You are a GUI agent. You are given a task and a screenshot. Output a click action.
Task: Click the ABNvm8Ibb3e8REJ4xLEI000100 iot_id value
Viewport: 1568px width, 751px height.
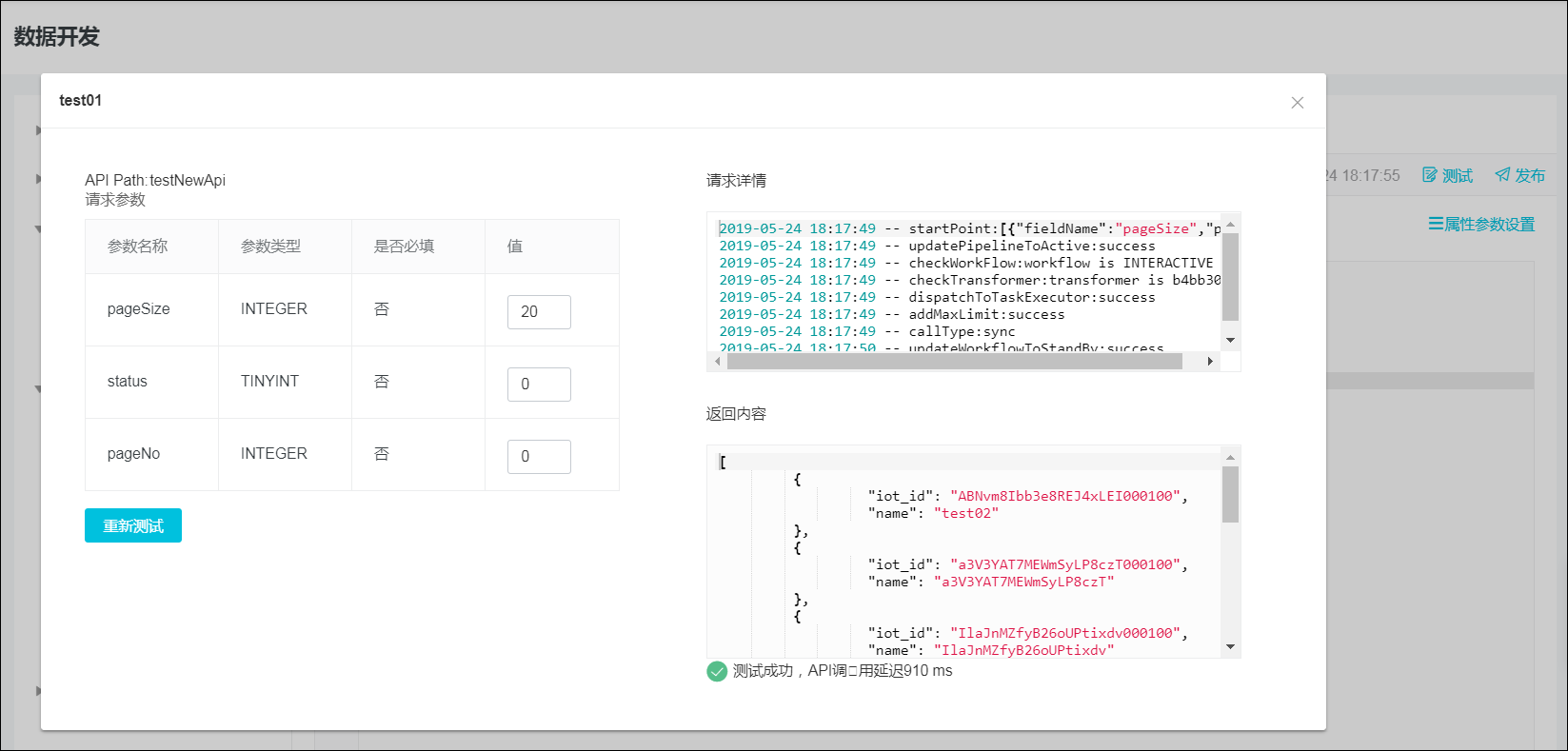pyautogui.click(x=1064, y=496)
